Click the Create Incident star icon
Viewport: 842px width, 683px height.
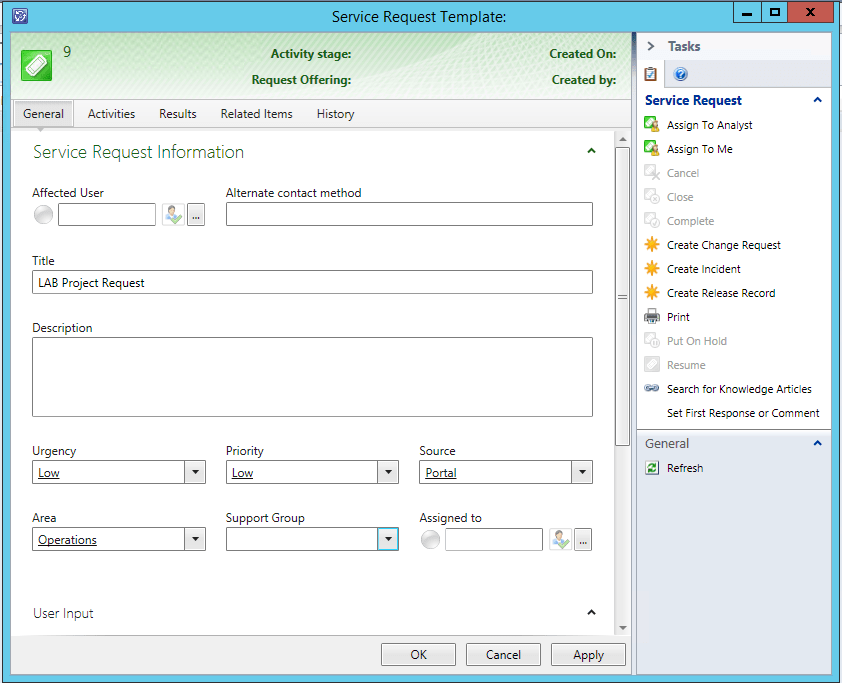click(x=652, y=269)
